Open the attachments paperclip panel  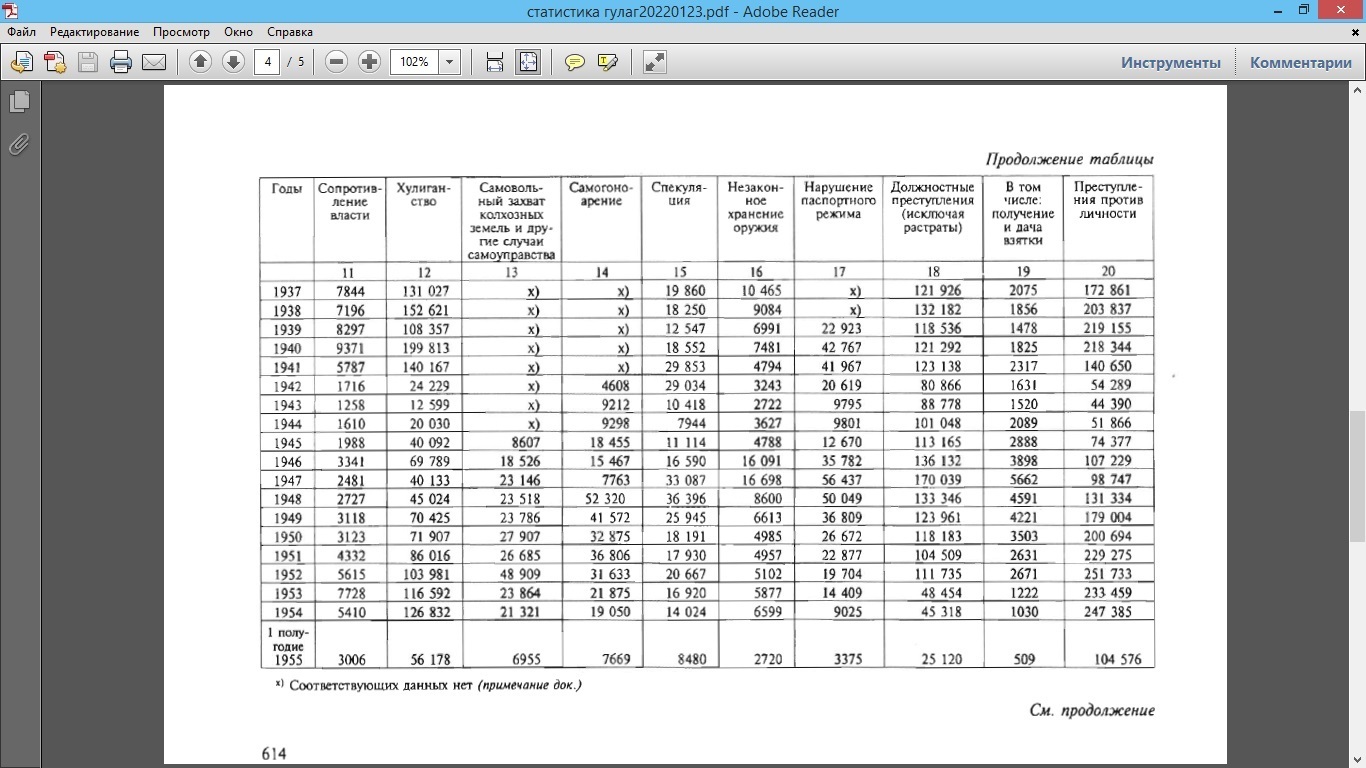tap(19, 145)
